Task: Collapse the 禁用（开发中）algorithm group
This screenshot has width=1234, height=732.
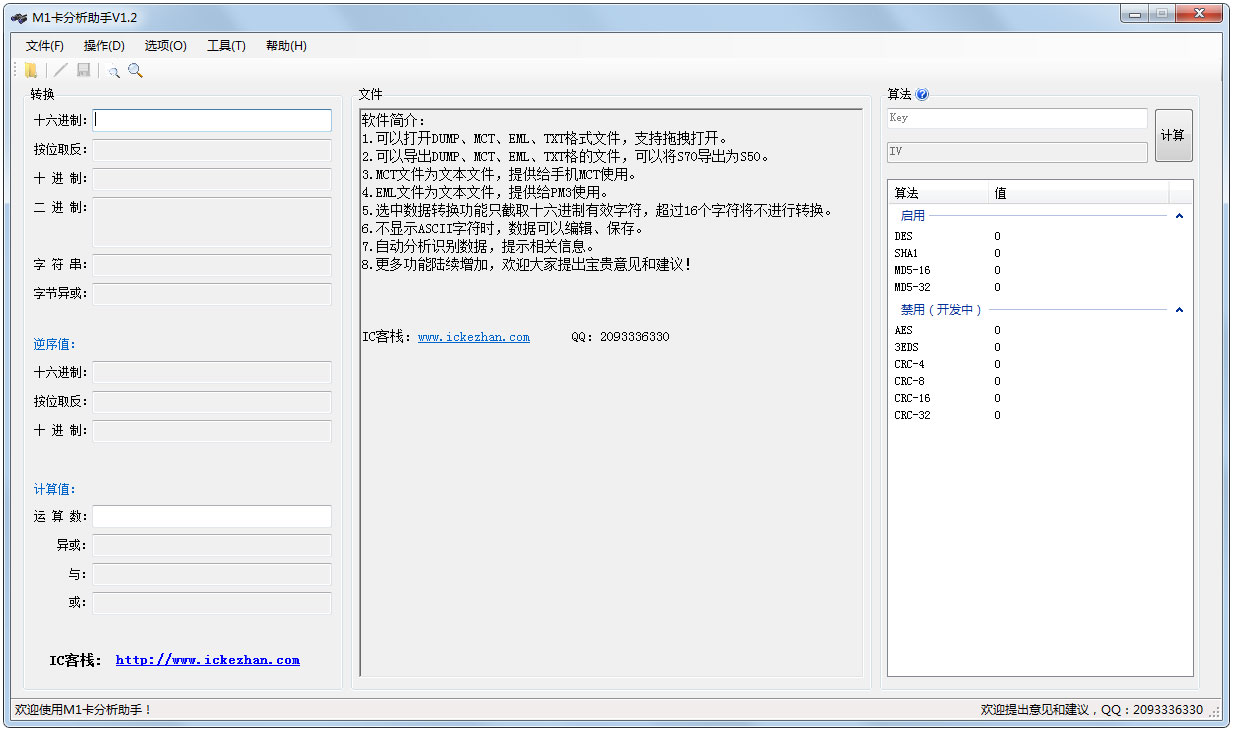Action: point(1179,310)
